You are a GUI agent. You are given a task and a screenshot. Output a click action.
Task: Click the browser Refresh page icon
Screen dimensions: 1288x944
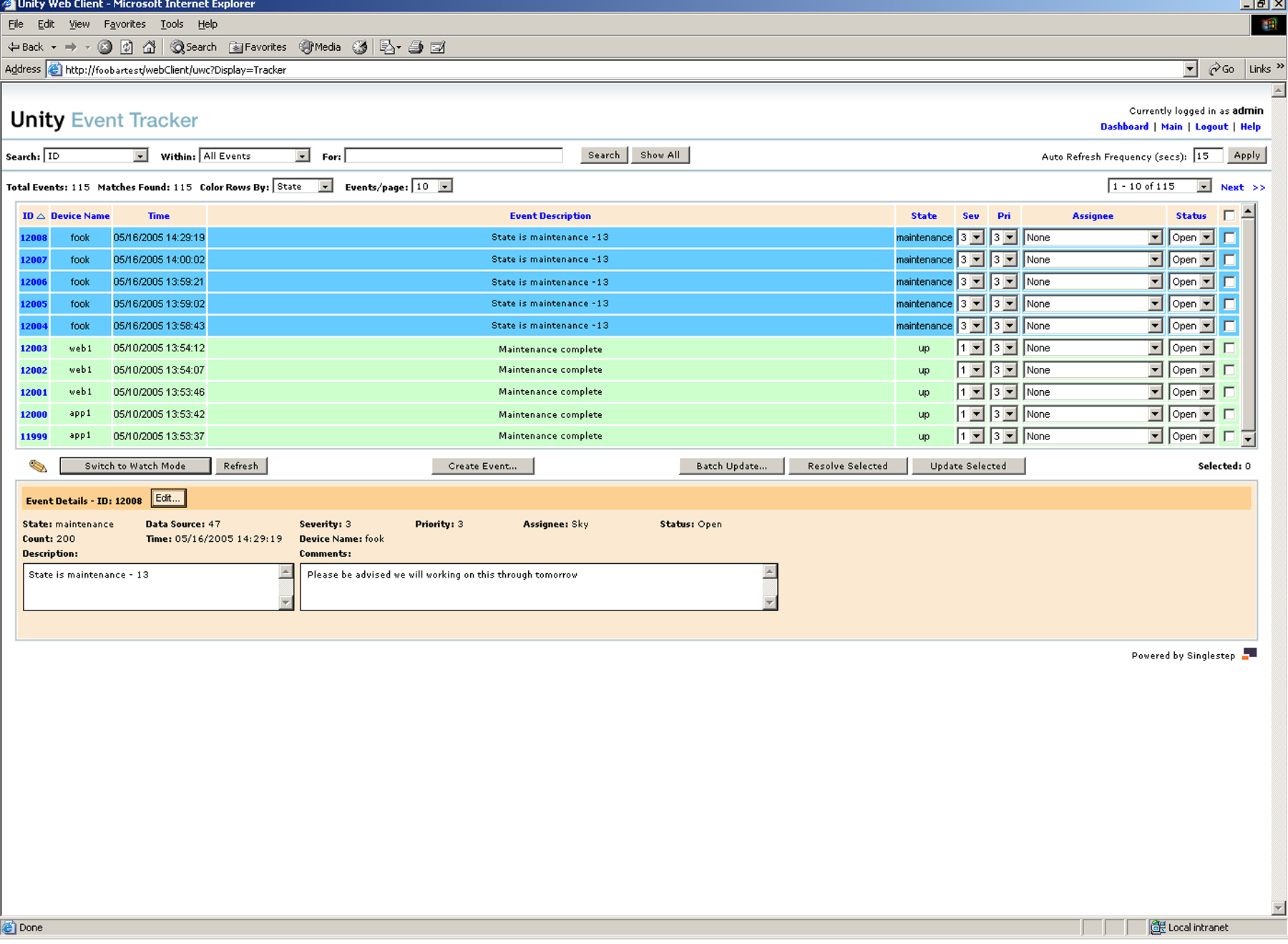tap(127, 47)
